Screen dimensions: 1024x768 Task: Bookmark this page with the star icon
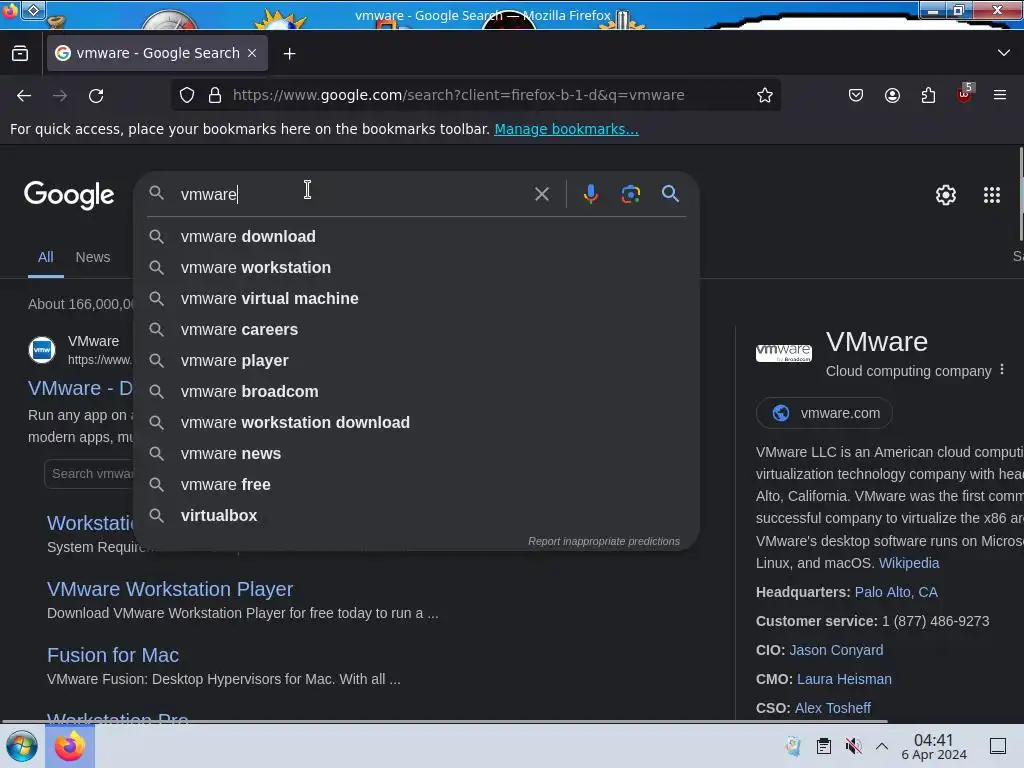[x=765, y=95]
